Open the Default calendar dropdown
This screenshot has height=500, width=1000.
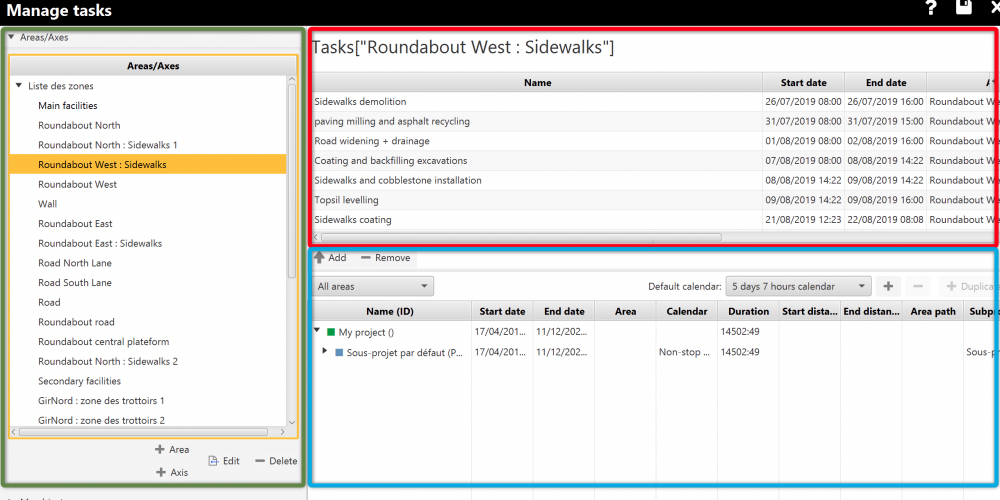(x=798, y=286)
